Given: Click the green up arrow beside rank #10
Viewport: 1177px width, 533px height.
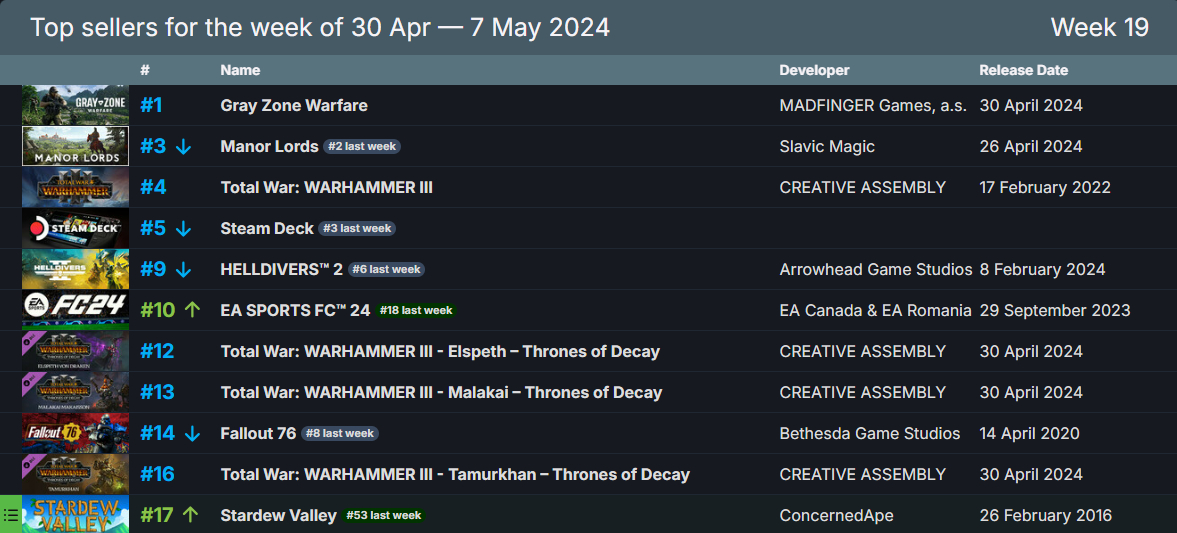Looking at the screenshot, I should tap(193, 309).
